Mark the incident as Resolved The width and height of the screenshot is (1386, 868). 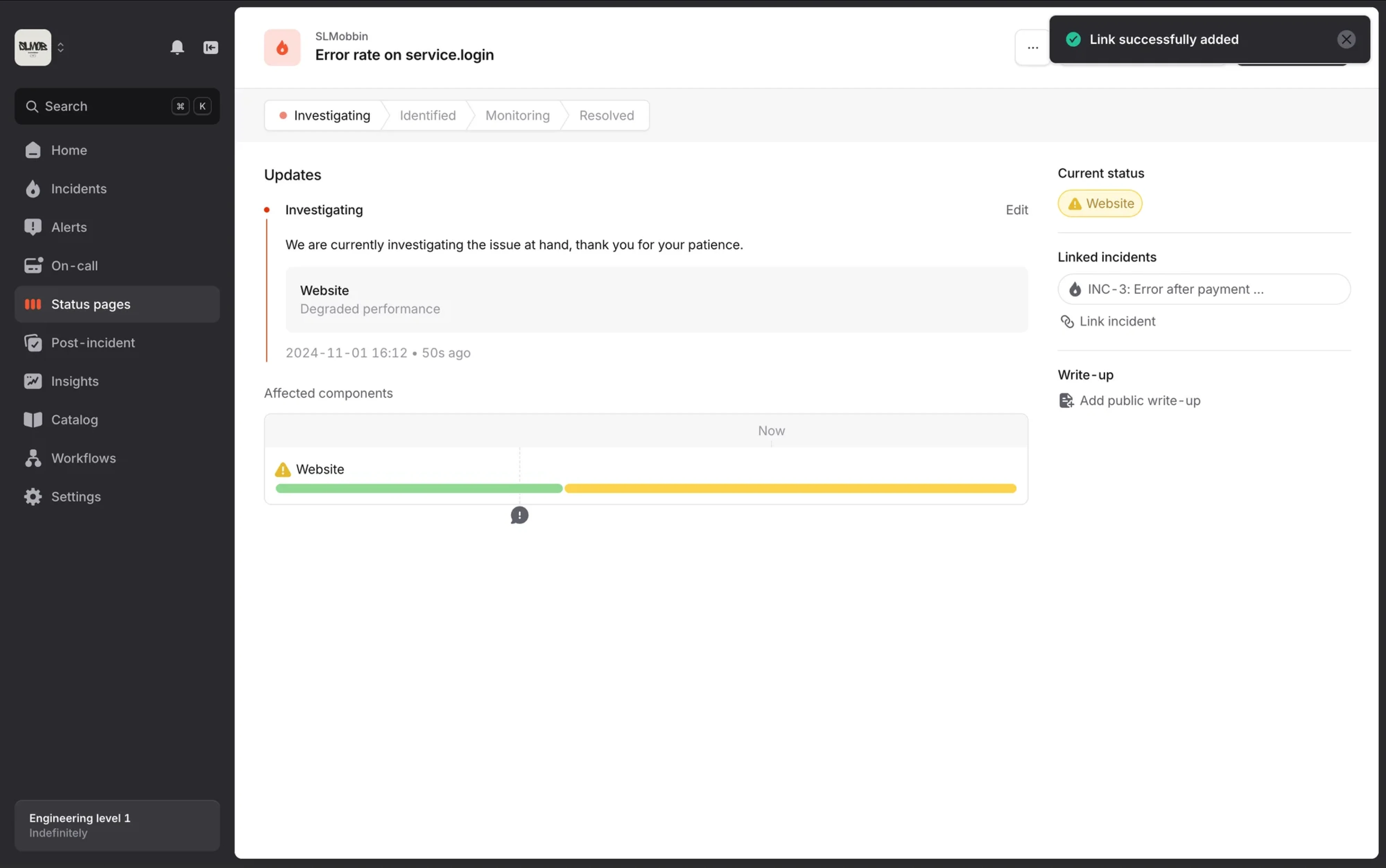click(x=607, y=115)
